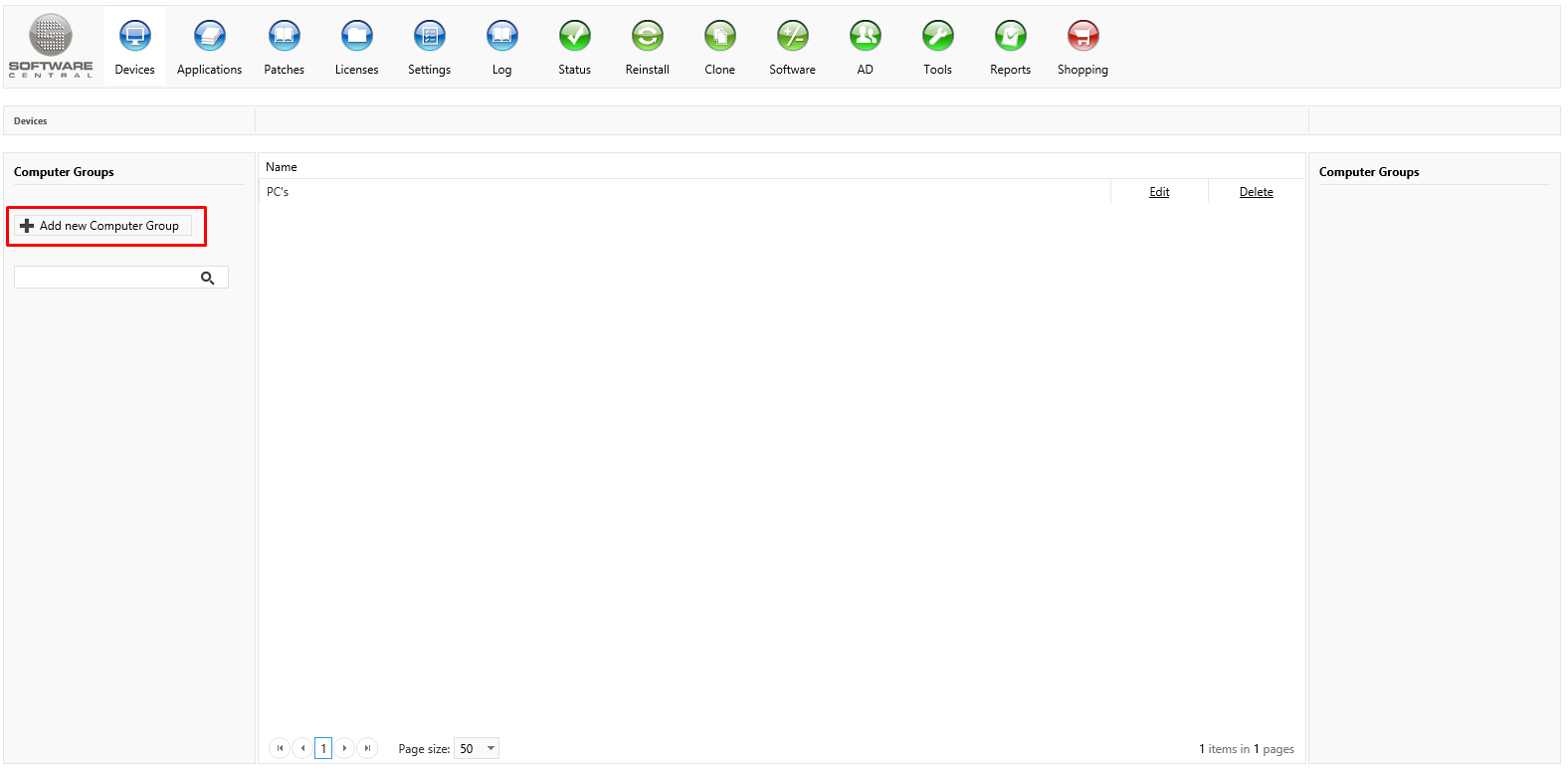
Task: Open the AD users icon
Action: (866, 37)
